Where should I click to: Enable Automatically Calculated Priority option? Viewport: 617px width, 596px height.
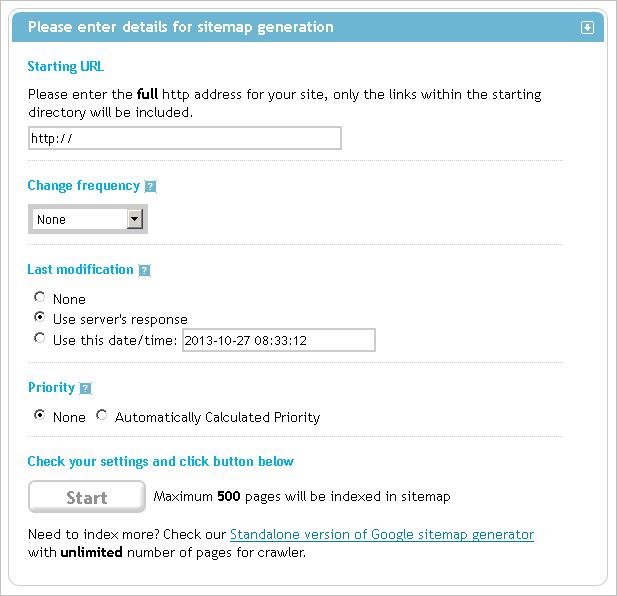pos(102,415)
